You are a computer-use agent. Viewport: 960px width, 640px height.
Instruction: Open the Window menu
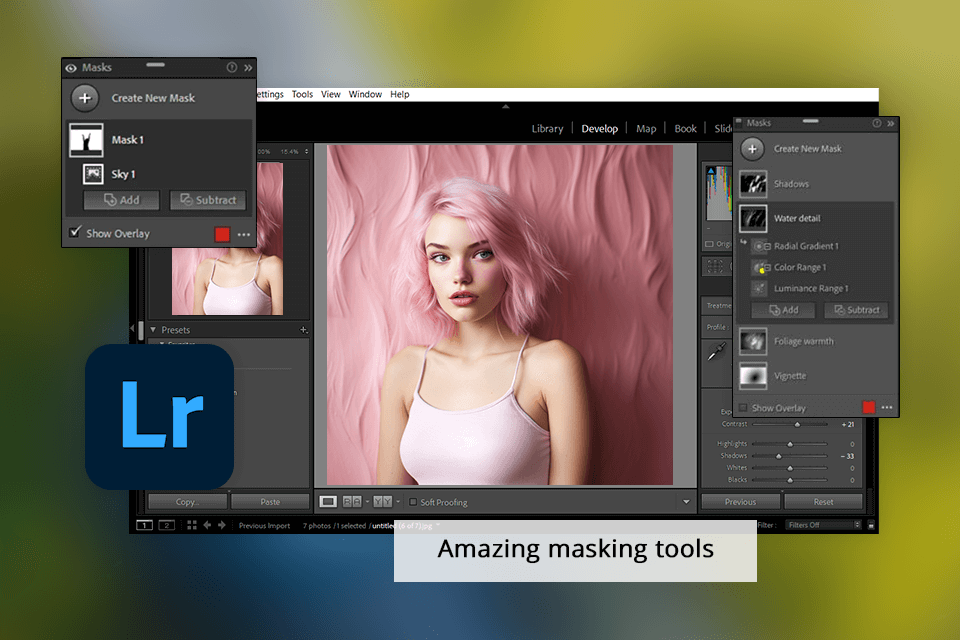[x=365, y=94]
